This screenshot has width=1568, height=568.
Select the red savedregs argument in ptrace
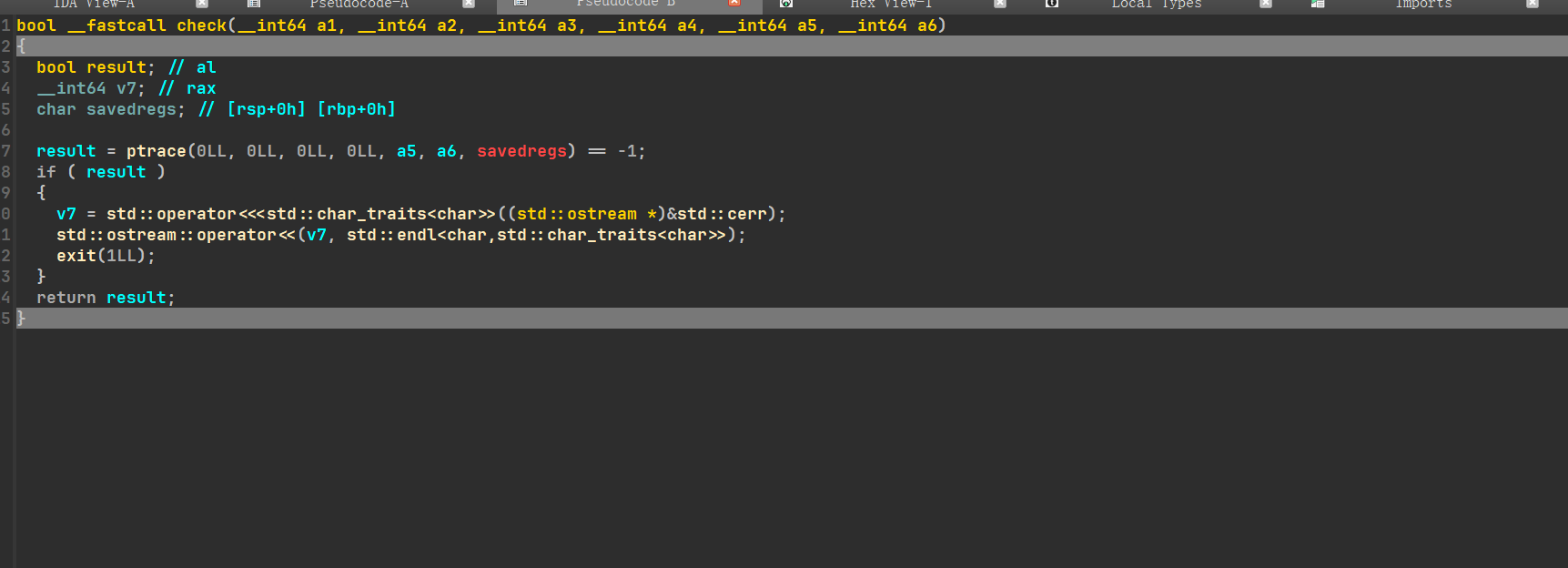click(x=521, y=151)
